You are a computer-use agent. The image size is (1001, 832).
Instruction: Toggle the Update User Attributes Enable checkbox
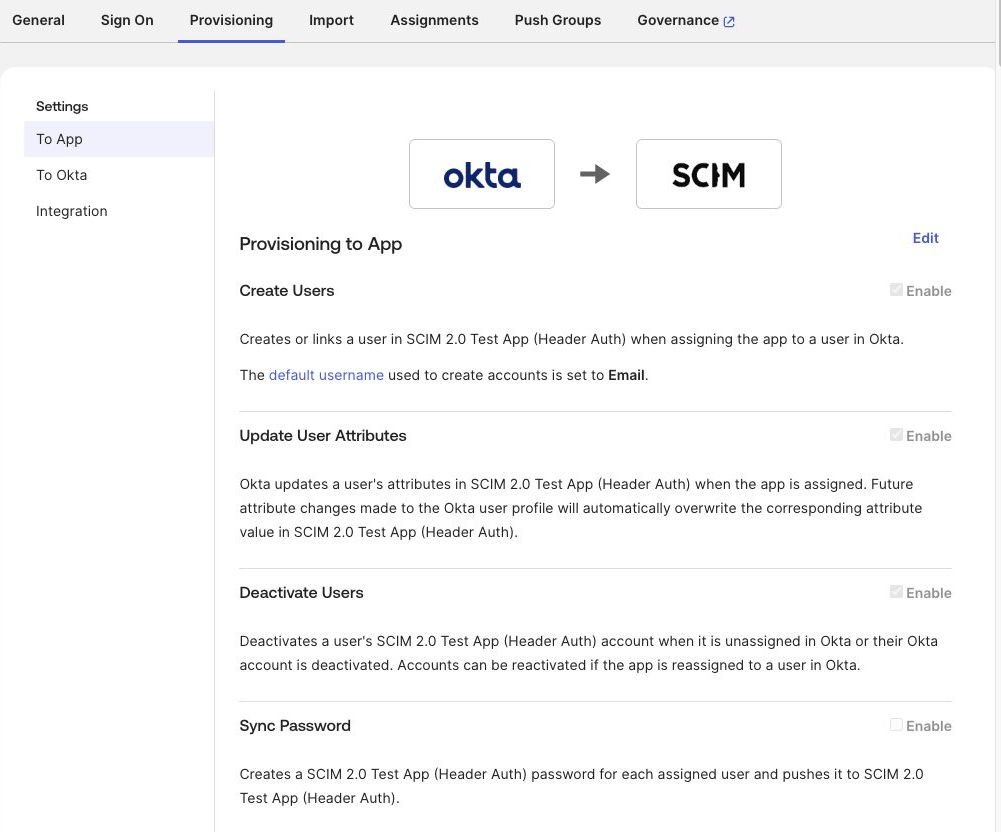(896, 435)
